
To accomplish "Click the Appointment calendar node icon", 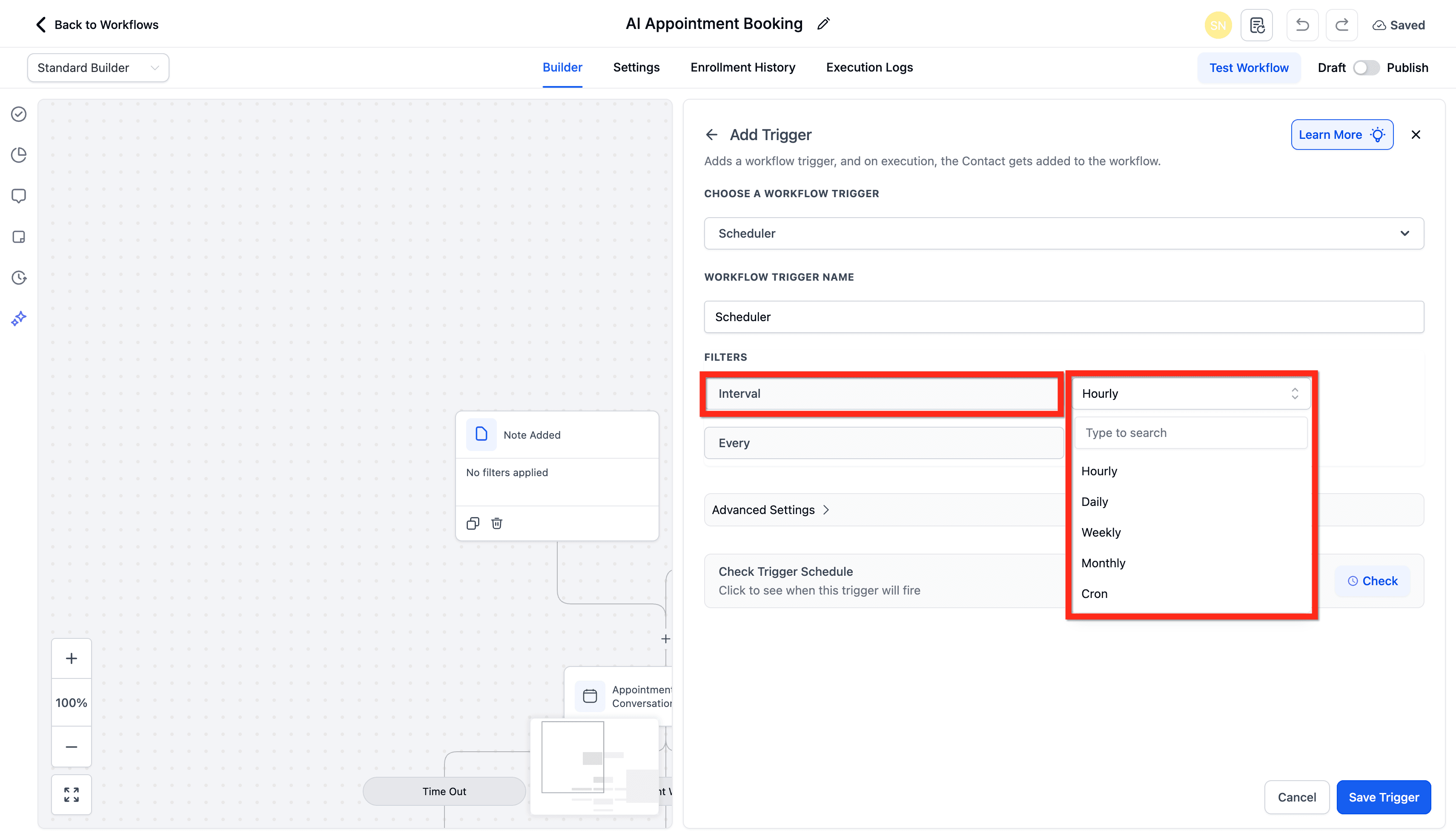I will [x=590, y=696].
